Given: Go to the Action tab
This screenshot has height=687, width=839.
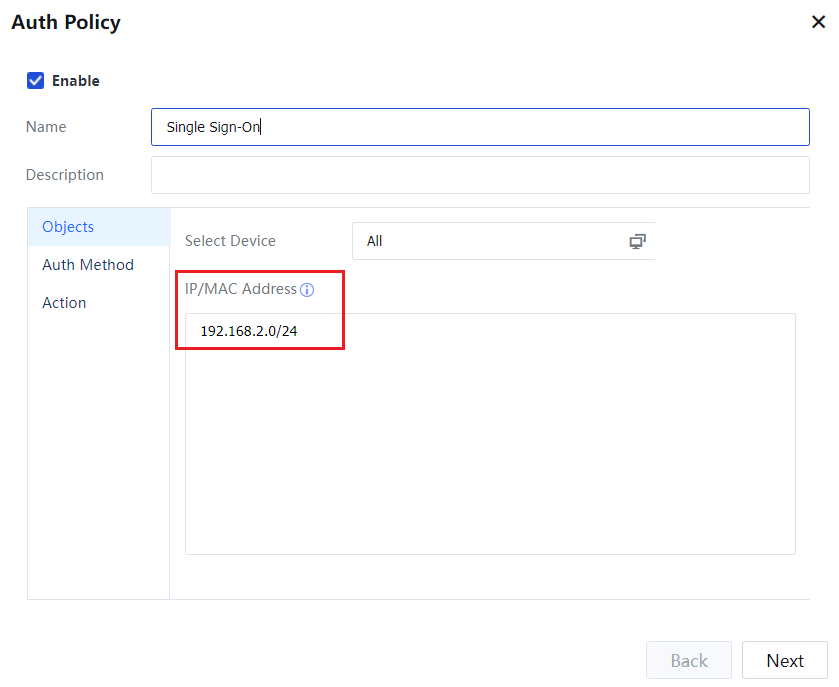Looking at the screenshot, I should (x=64, y=303).
